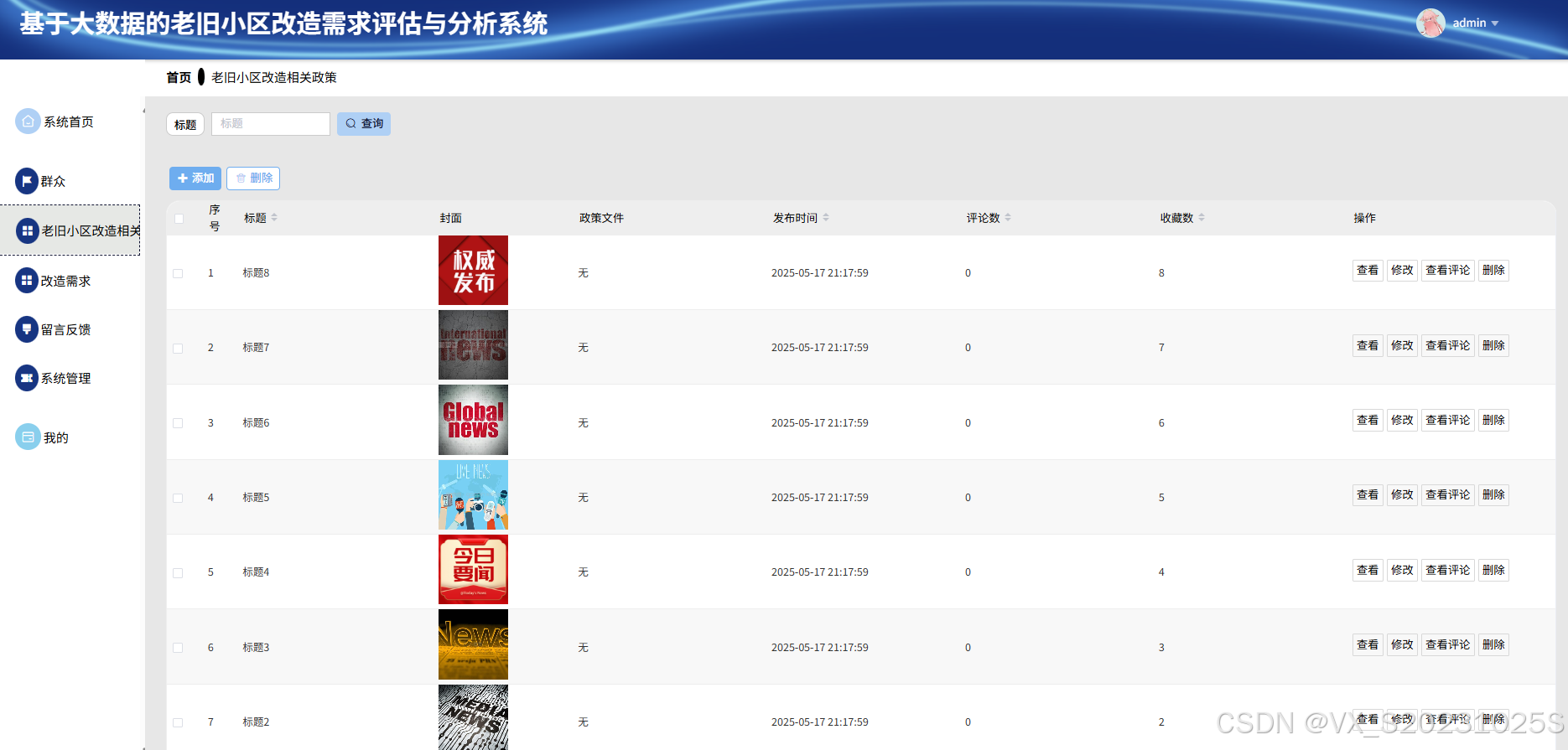The image size is (1568, 750).
Task: Focus the 标题 search input field
Action: click(x=271, y=123)
